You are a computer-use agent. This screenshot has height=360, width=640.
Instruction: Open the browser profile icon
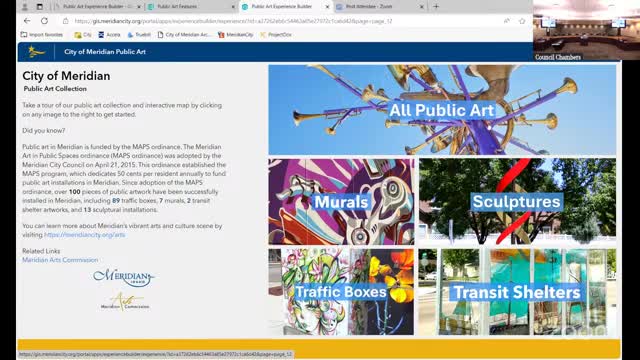pos(24,7)
